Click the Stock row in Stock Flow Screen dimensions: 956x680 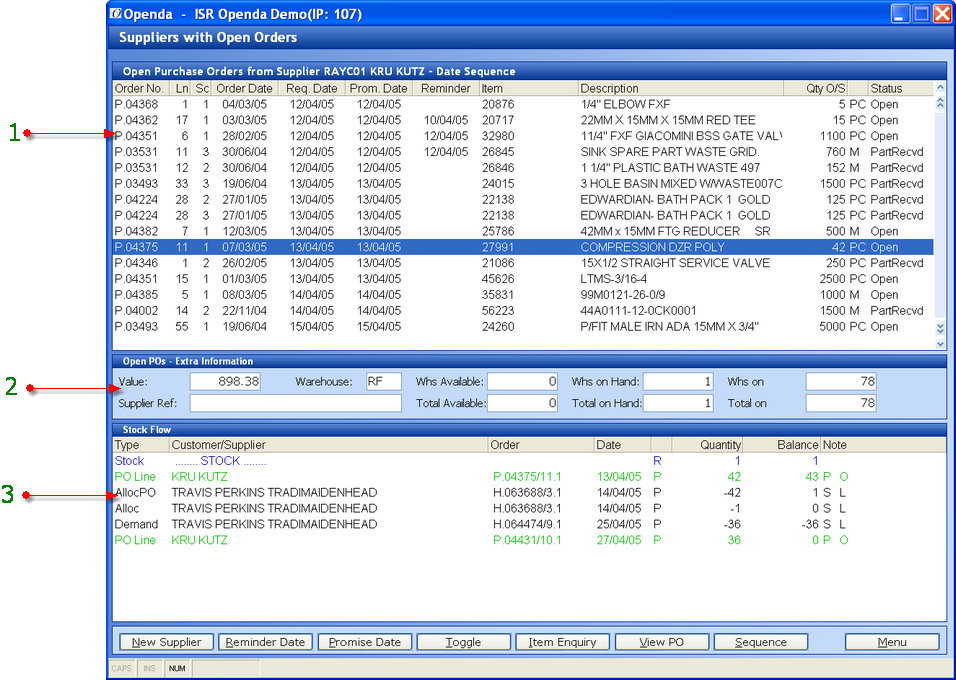point(529,461)
